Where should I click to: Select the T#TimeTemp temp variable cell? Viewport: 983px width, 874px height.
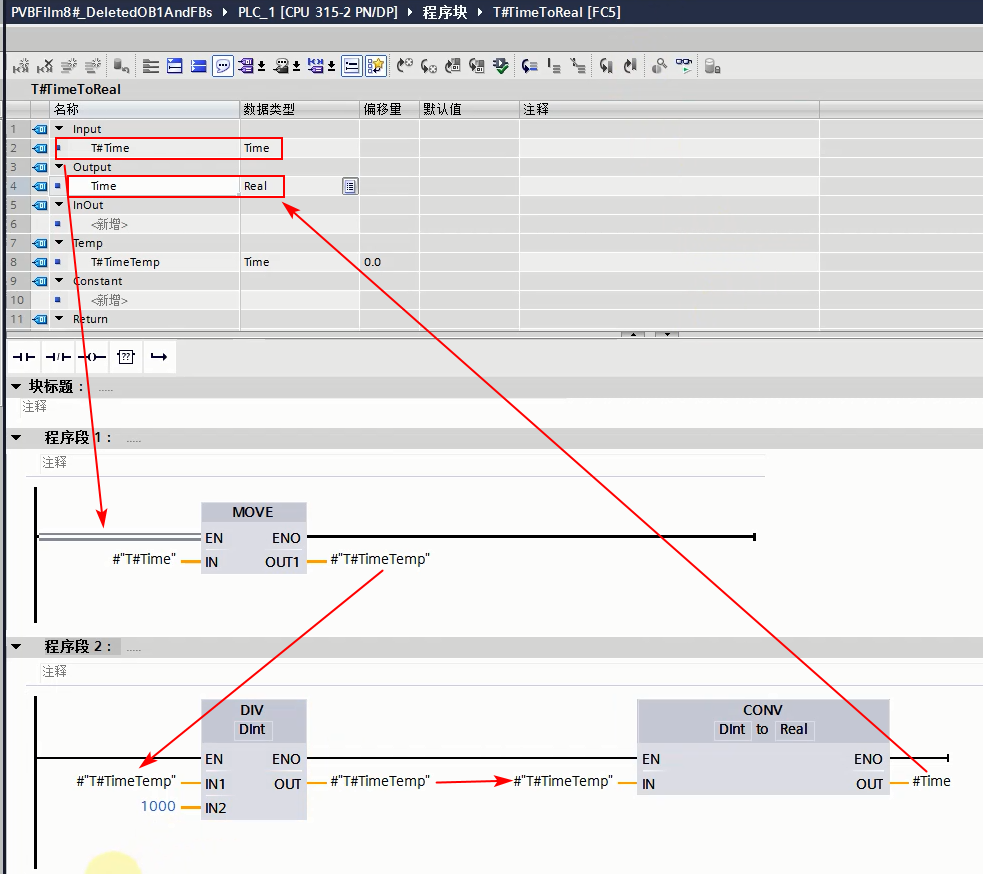[x=147, y=262]
